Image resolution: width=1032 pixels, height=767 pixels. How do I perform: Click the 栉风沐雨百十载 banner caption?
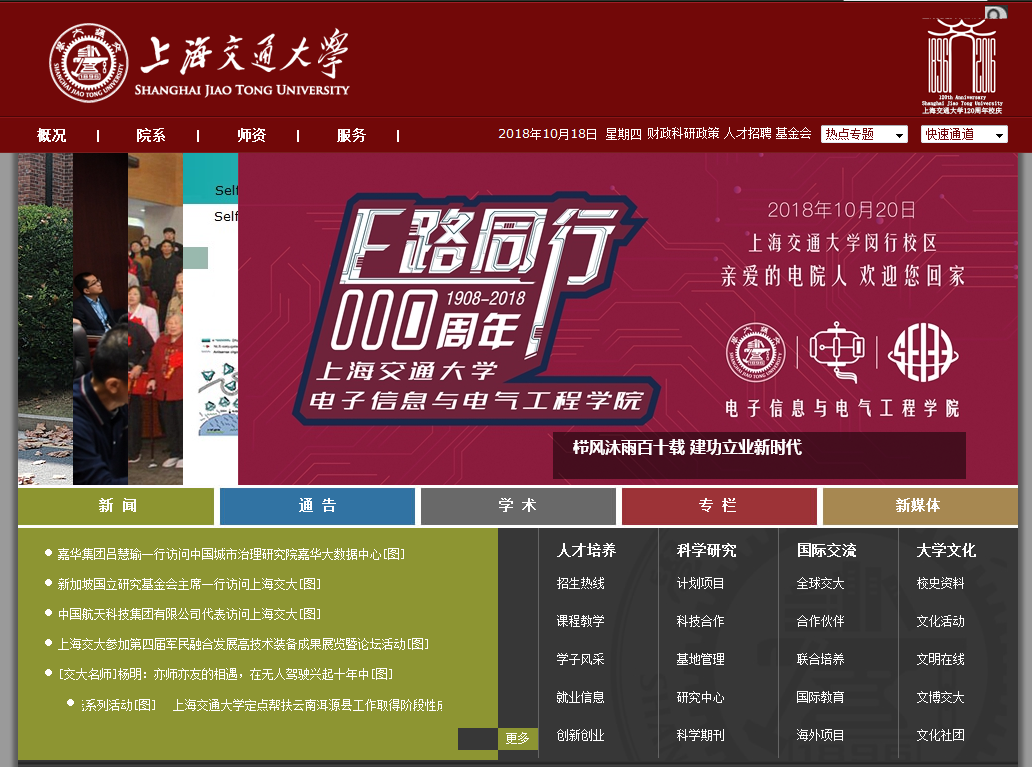687,448
